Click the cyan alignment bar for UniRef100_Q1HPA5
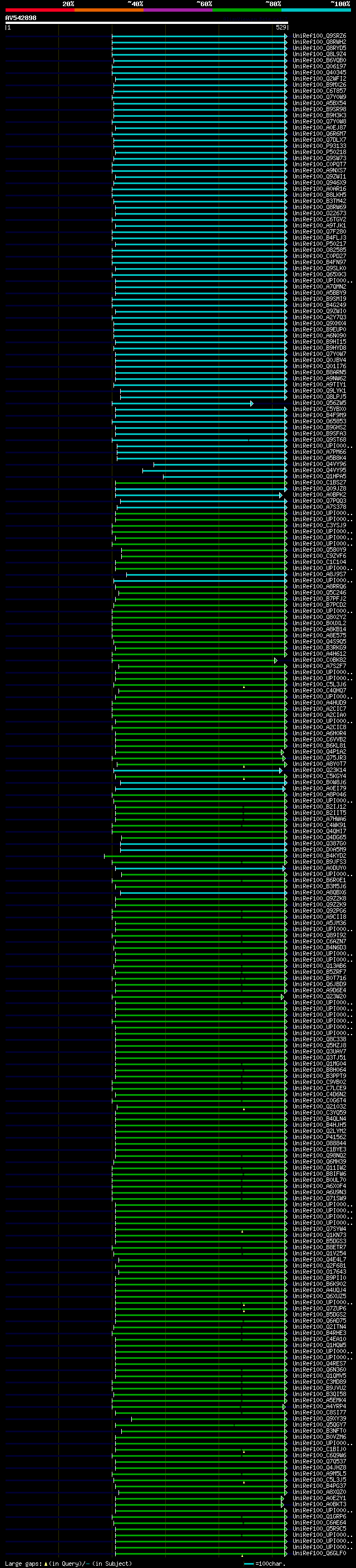Viewport: 356px width, 1568px height. 225,477
